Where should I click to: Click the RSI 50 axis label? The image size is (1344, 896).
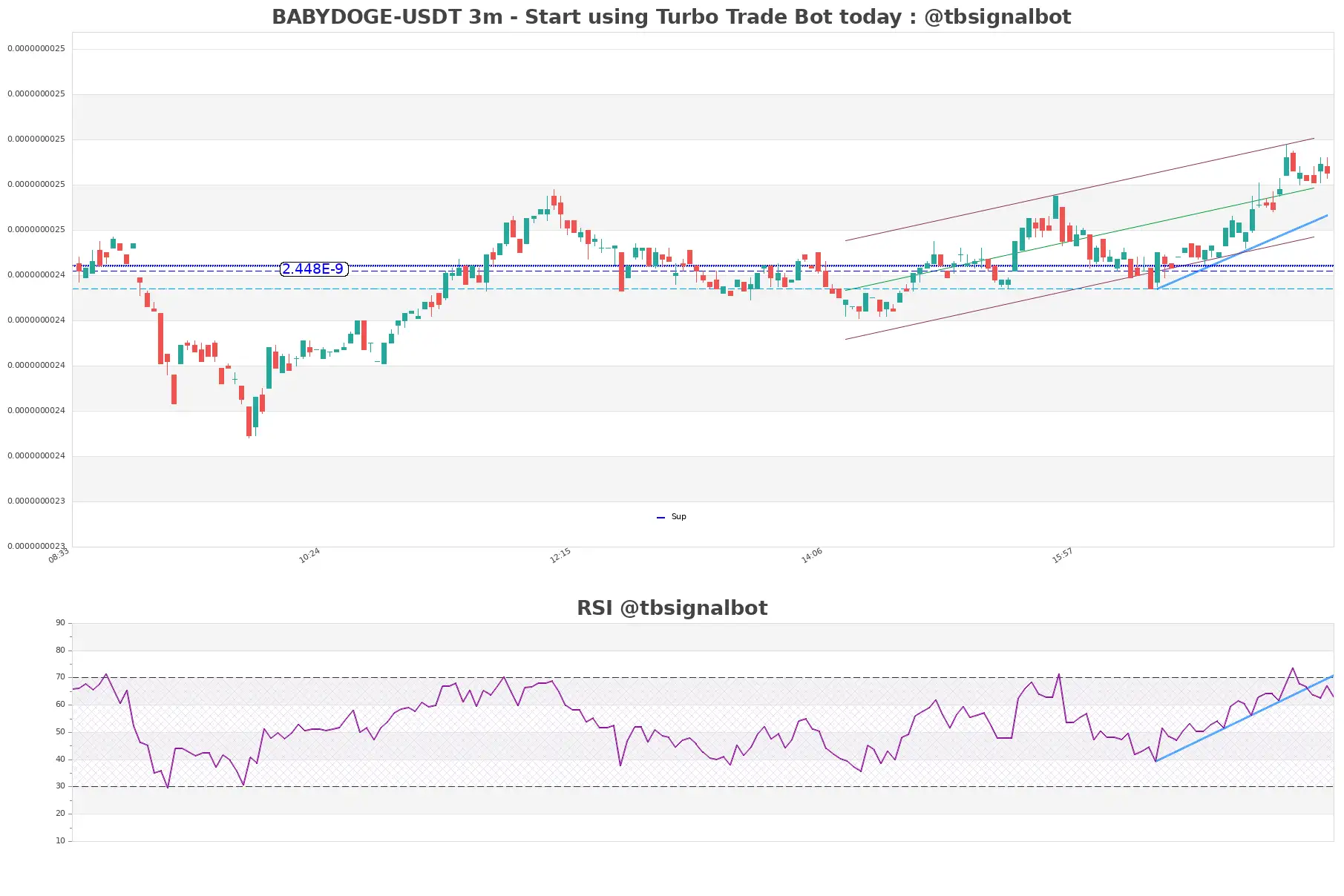[60, 731]
